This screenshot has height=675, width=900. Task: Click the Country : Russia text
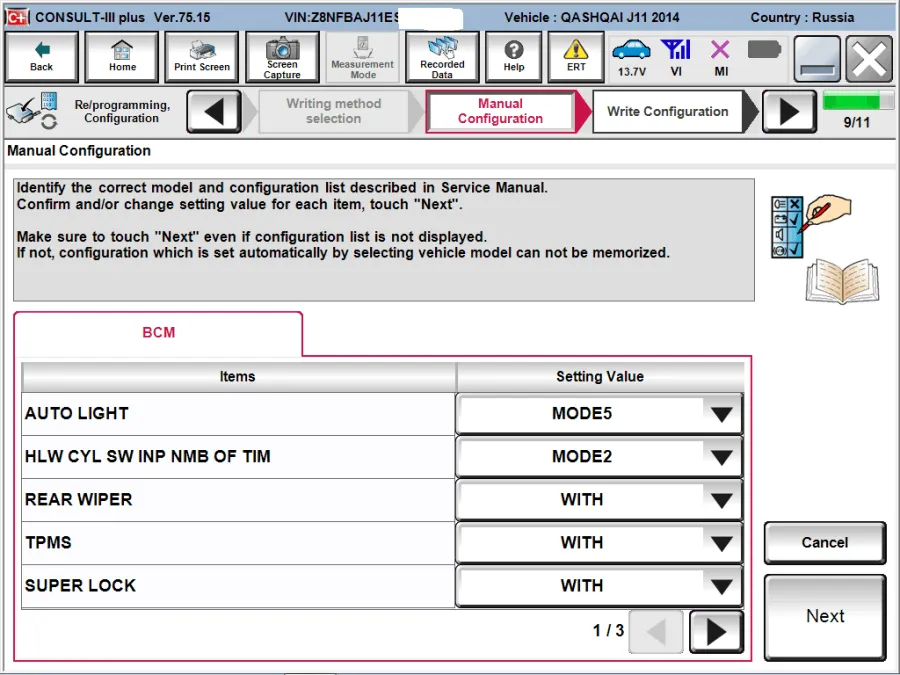coord(802,17)
